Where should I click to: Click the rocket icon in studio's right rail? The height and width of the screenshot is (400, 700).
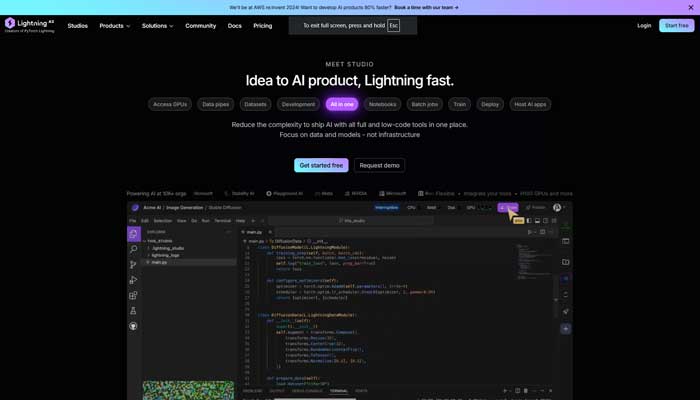click(x=566, y=312)
